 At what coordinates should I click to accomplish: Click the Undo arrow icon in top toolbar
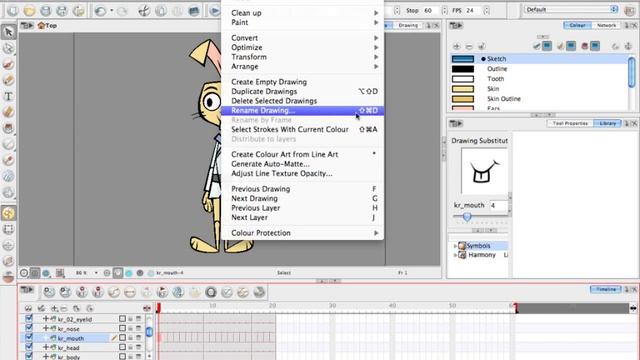100,11
